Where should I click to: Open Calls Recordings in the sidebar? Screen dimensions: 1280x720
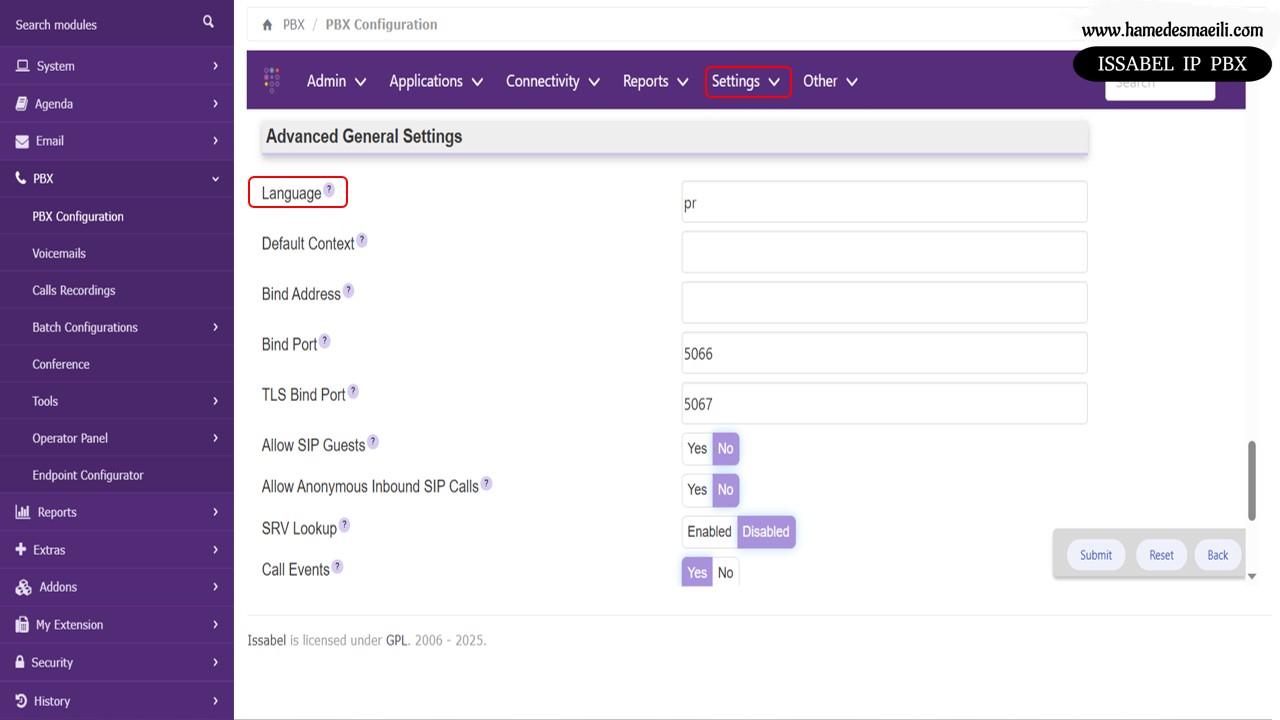point(74,290)
